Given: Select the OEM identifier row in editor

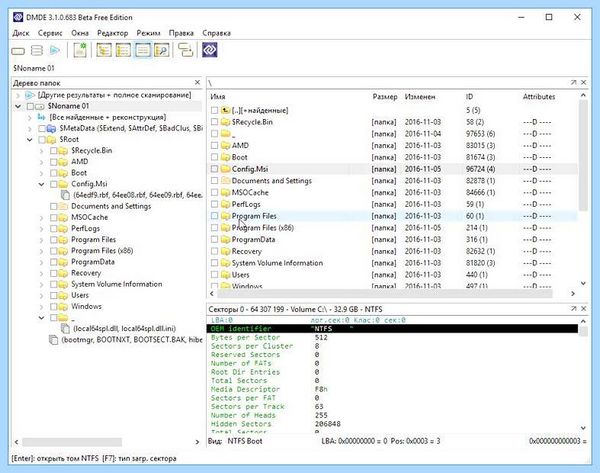Looking at the screenshot, I should [x=393, y=329].
